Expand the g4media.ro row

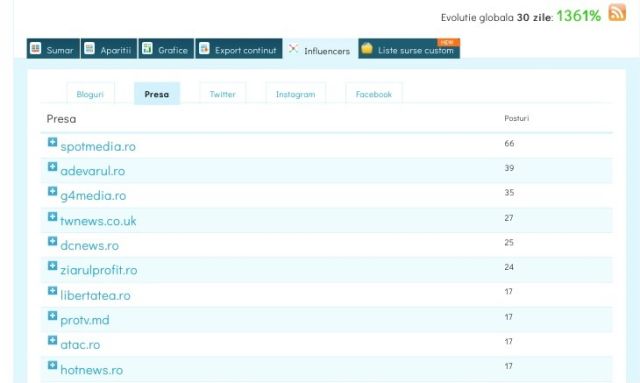point(52,191)
